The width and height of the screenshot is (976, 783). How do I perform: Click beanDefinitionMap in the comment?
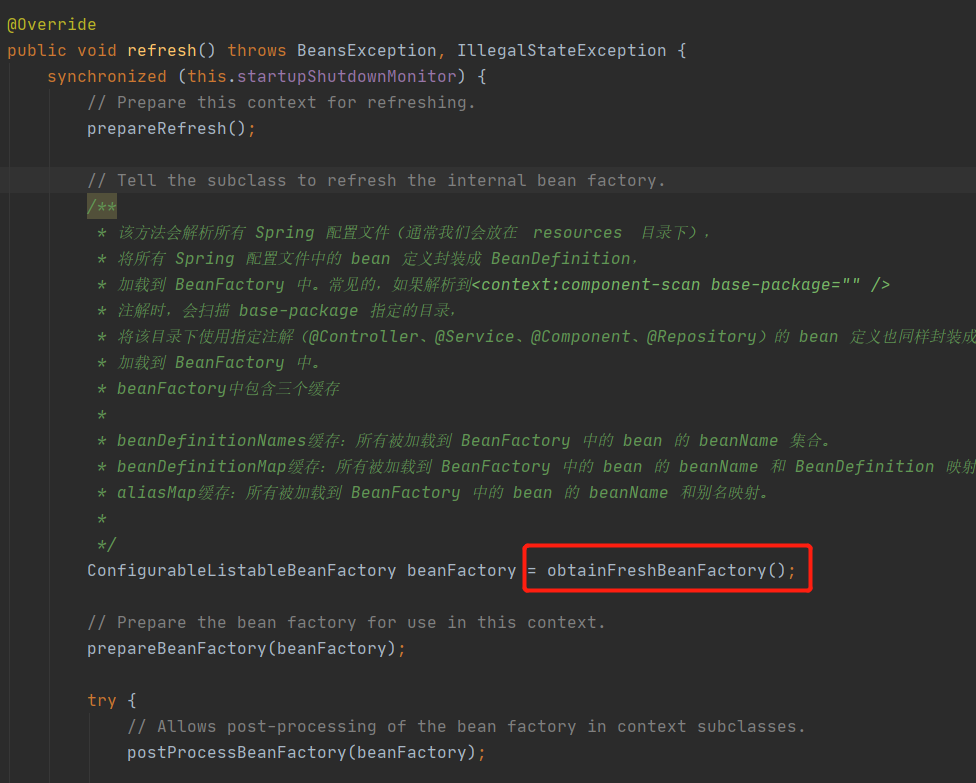[202, 467]
